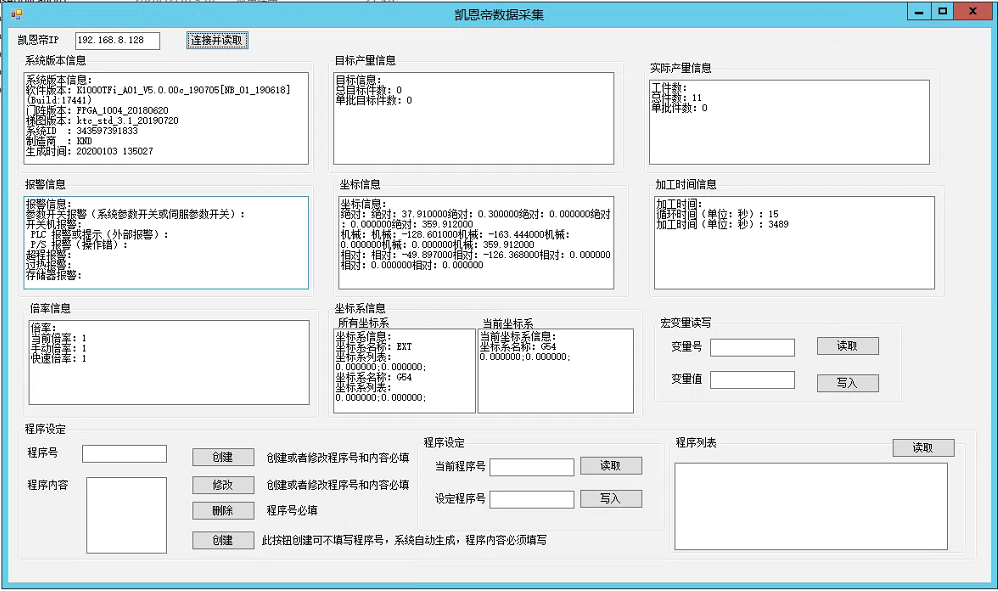
Task: Click the 所有坐标系 text box
Action: [x=404, y=371]
